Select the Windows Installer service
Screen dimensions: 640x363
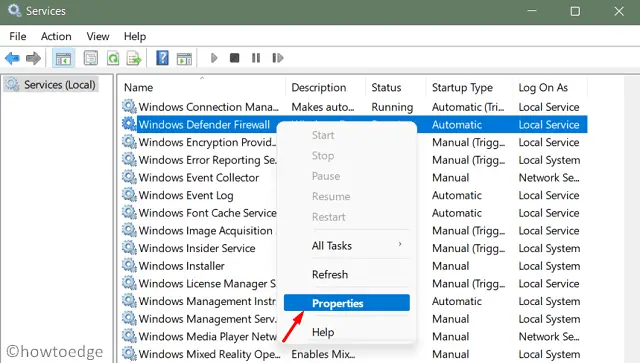[182, 266]
